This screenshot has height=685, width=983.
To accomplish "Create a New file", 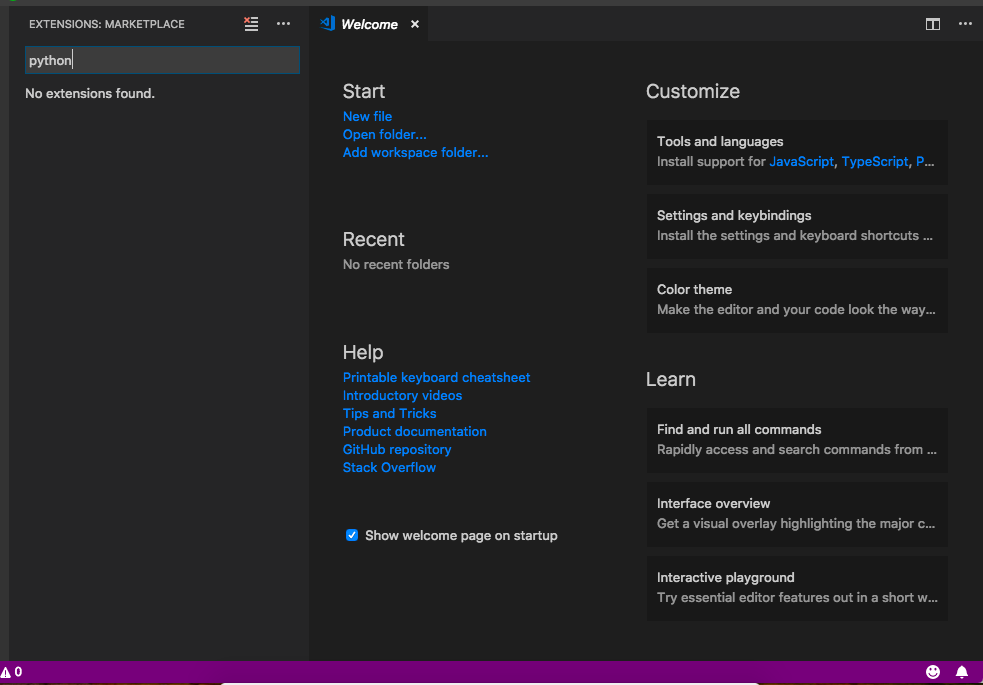I will [367, 116].
